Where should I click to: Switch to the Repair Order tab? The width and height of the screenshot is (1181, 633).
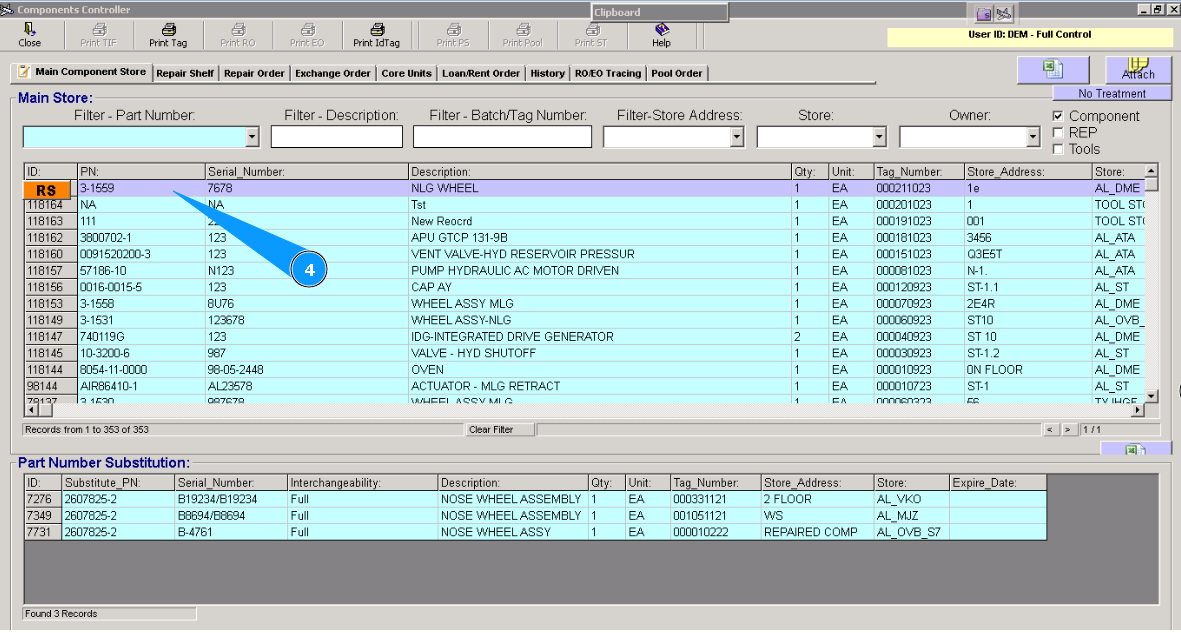click(x=255, y=73)
